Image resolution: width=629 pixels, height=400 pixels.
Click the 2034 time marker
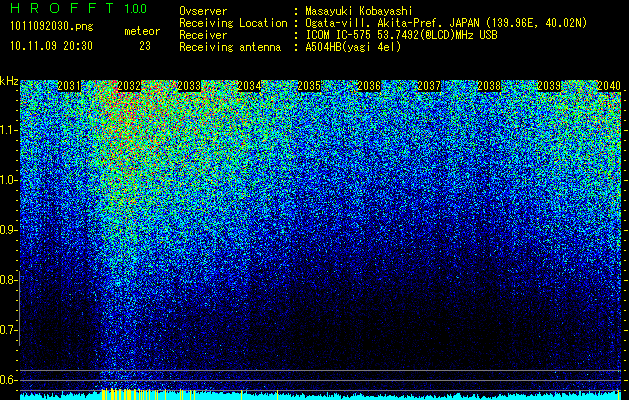click(x=249, y=86)
